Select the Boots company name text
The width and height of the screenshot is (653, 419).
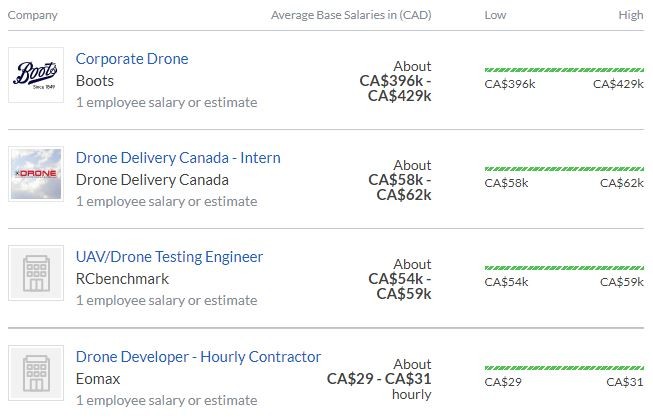click(x=95, y=81)
